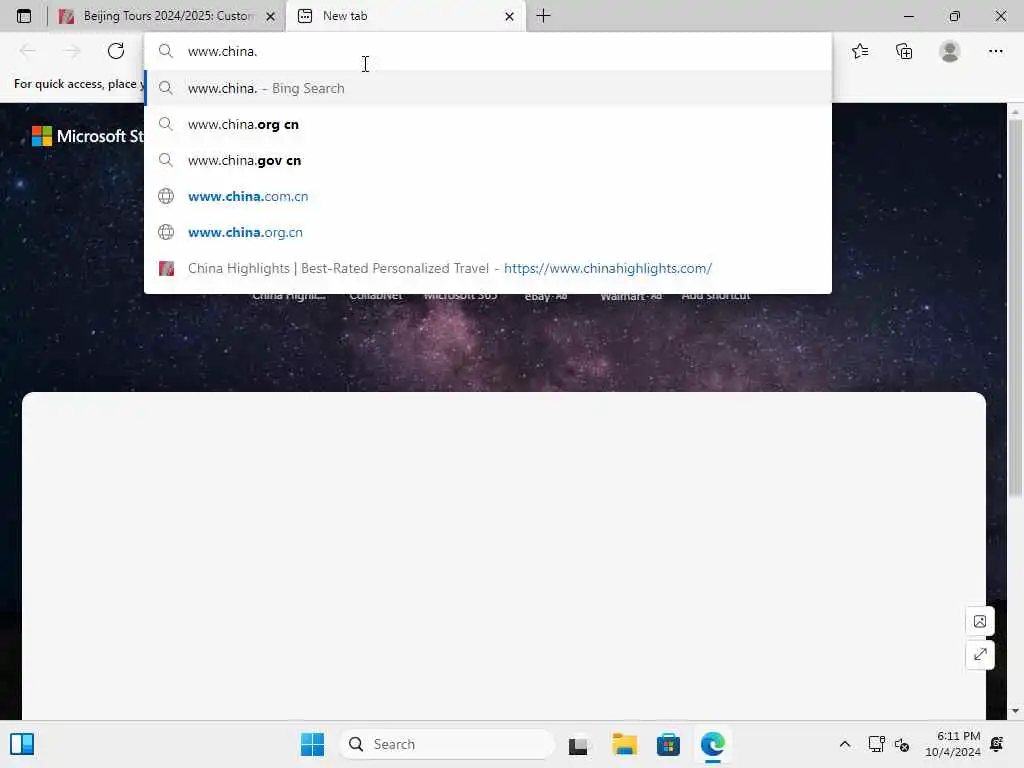Click inside the address bar text field
This screenshot has height=768, width=1024.
coord(488,51)
